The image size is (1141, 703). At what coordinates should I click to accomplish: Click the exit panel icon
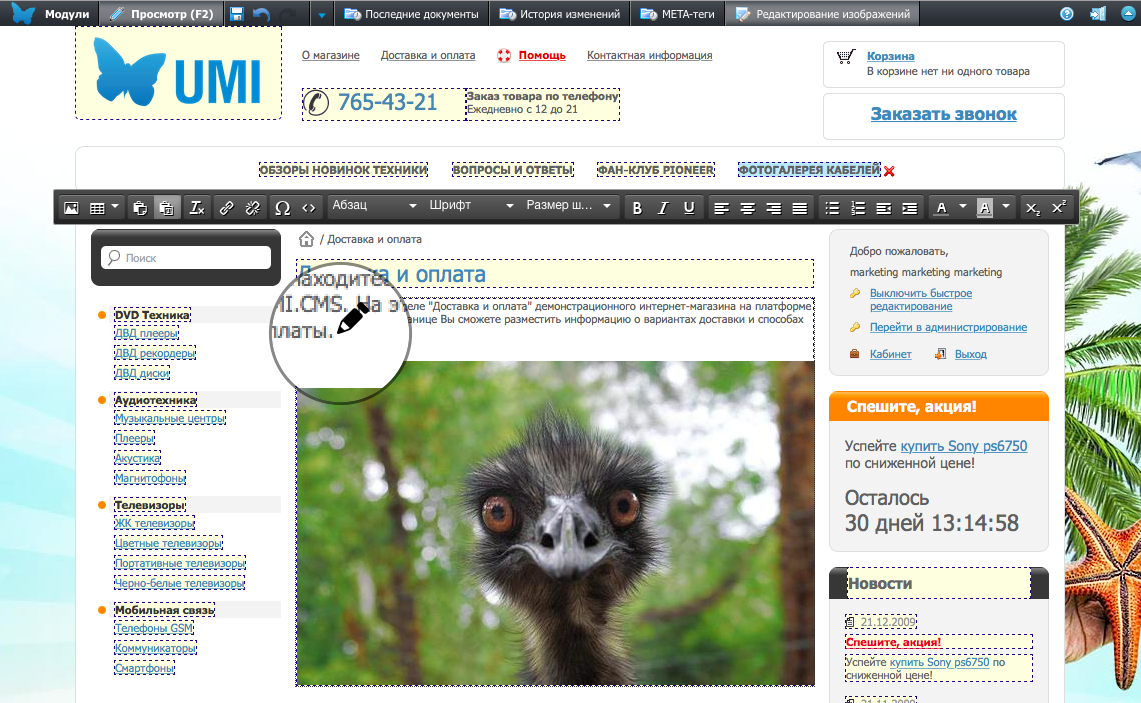point(1097,14)
